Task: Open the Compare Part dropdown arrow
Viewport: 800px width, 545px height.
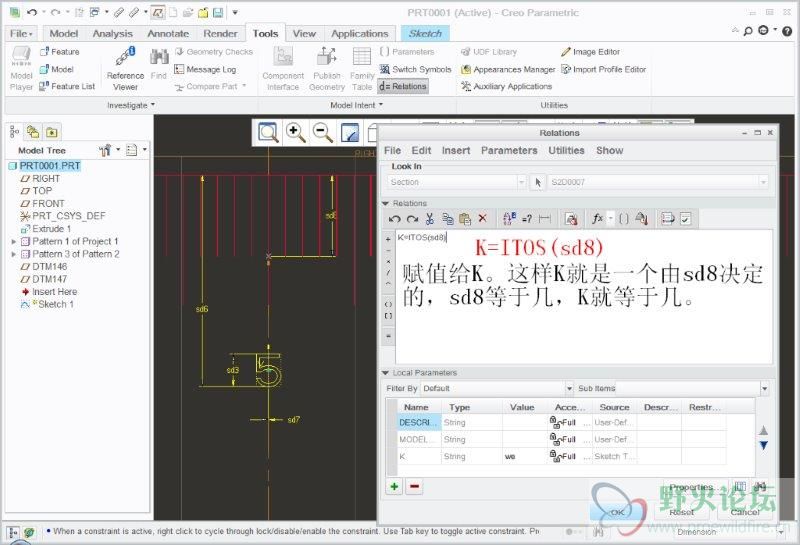Action: click(244, 86)
